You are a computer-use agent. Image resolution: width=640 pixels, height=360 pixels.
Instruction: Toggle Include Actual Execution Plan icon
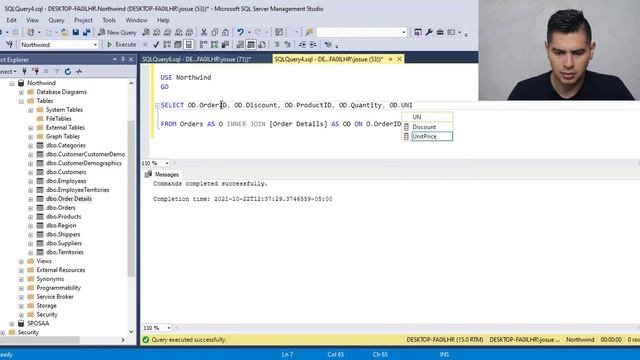(203, 44)
